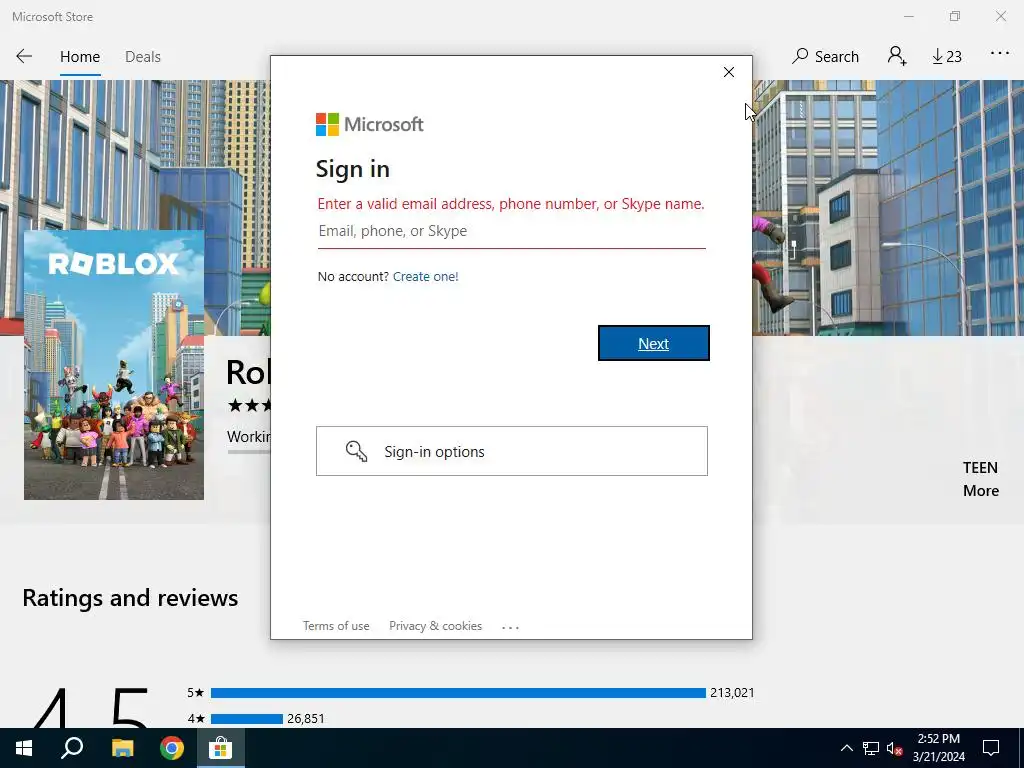
Task: Close the Microsoft sign-in dialog
Action: [729, 72]
